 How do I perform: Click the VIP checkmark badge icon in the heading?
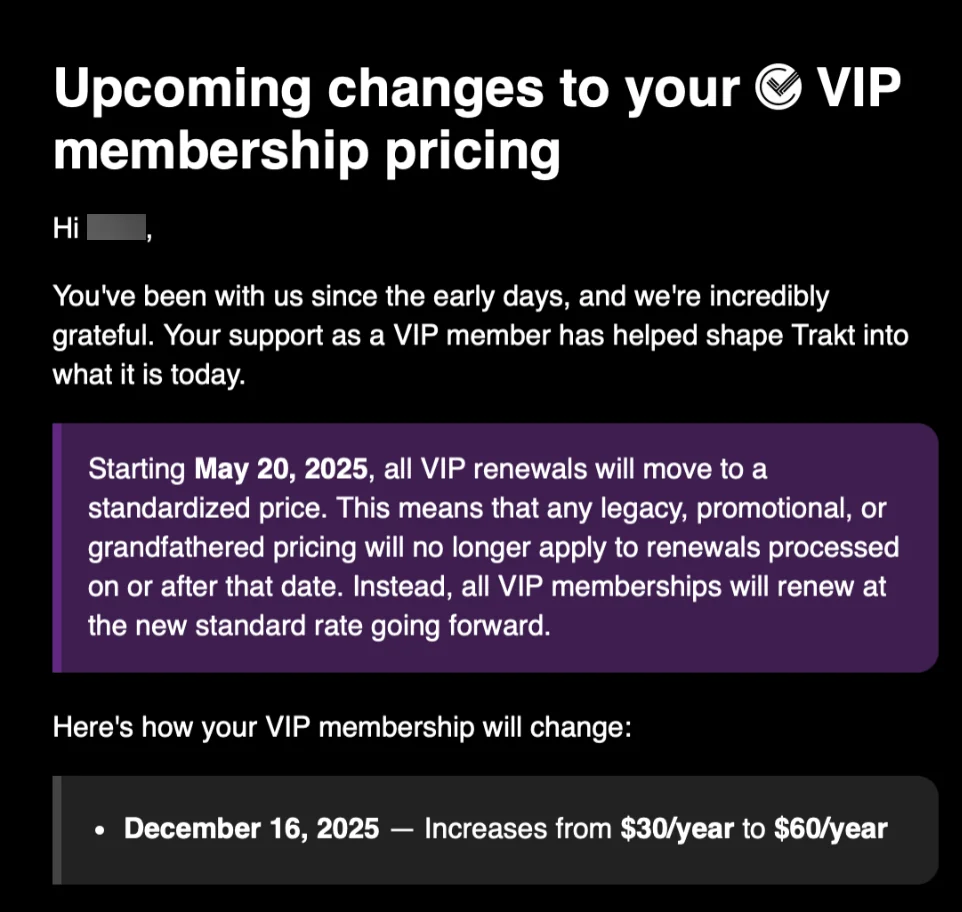point(779,91)
